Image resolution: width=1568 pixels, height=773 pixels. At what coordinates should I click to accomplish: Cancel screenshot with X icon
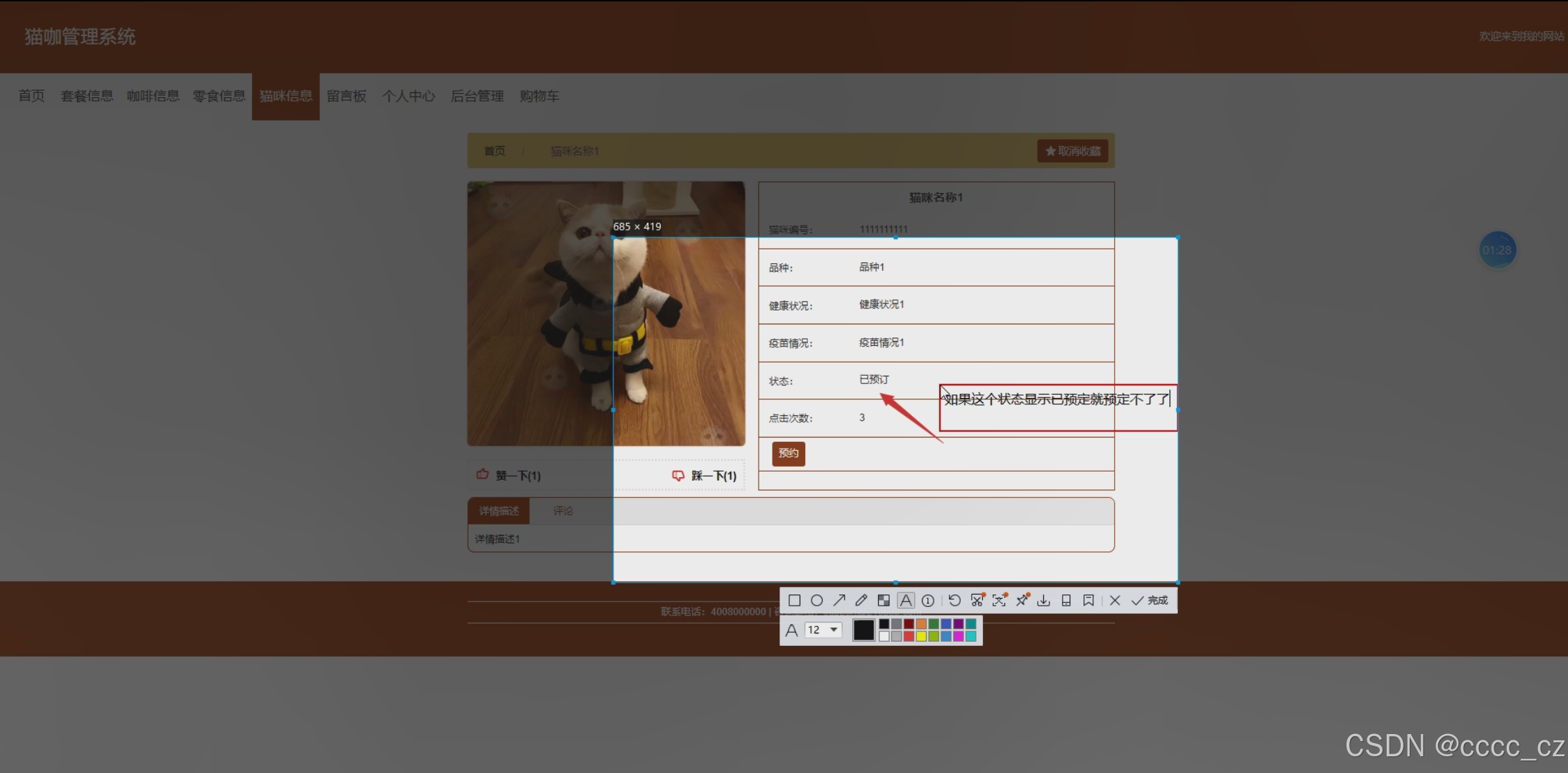coord(1115,601)
